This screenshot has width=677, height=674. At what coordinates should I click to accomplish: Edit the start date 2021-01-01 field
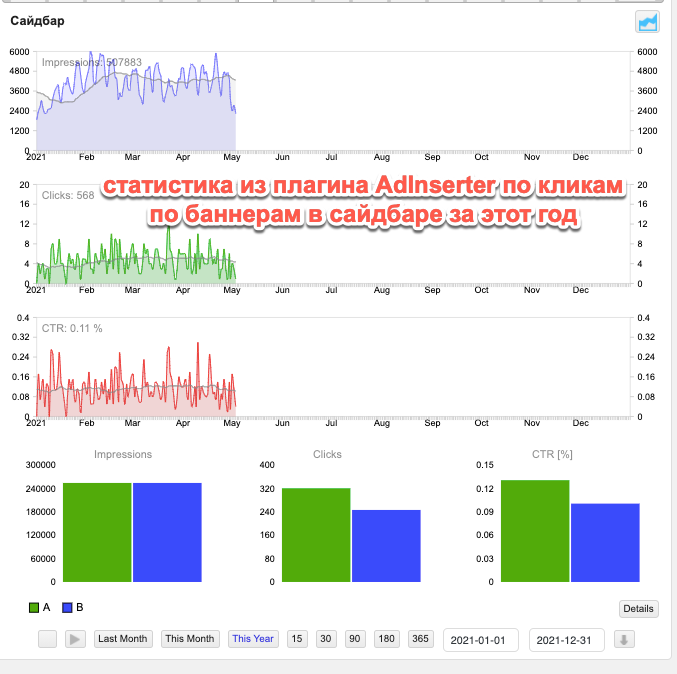click(x=481, y=640)
